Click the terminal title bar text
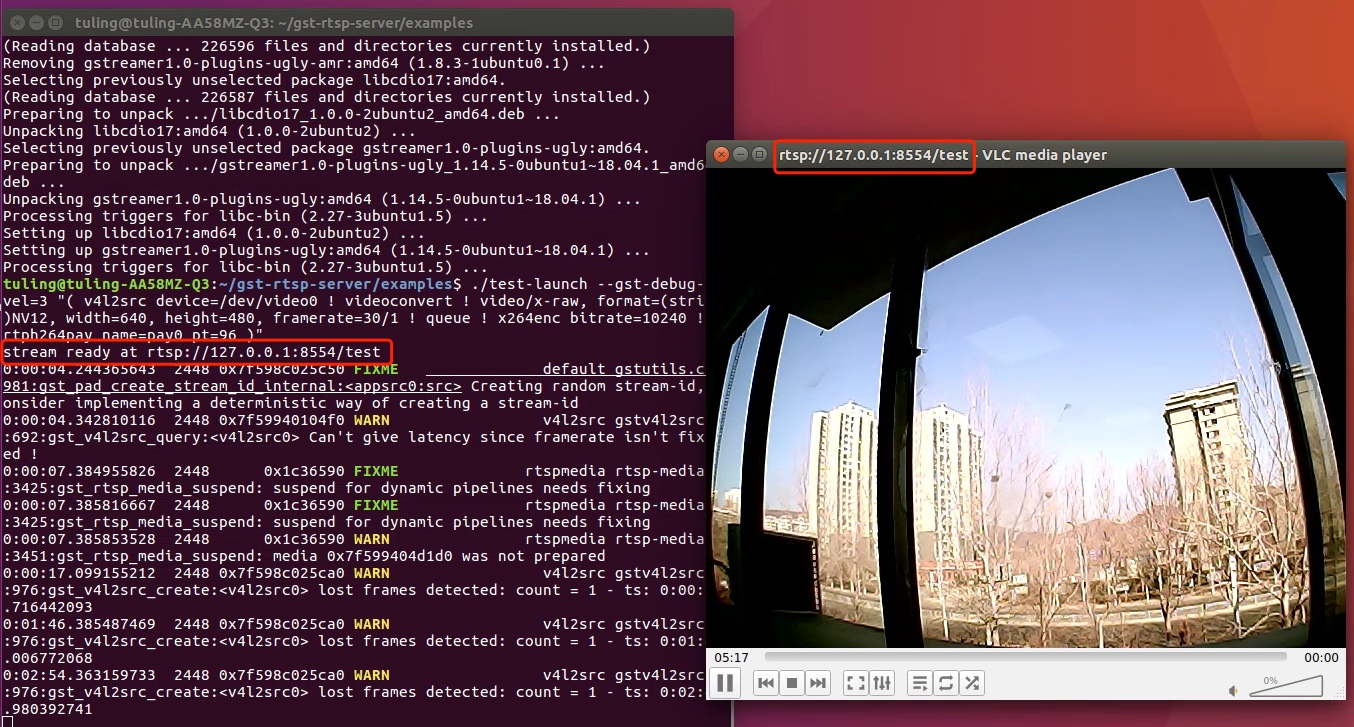 pos(273,22)
